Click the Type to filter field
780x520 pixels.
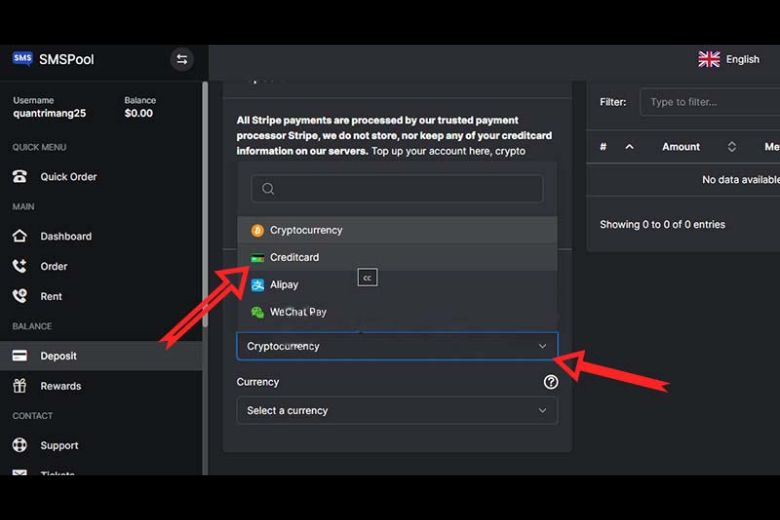click(710, 102)
